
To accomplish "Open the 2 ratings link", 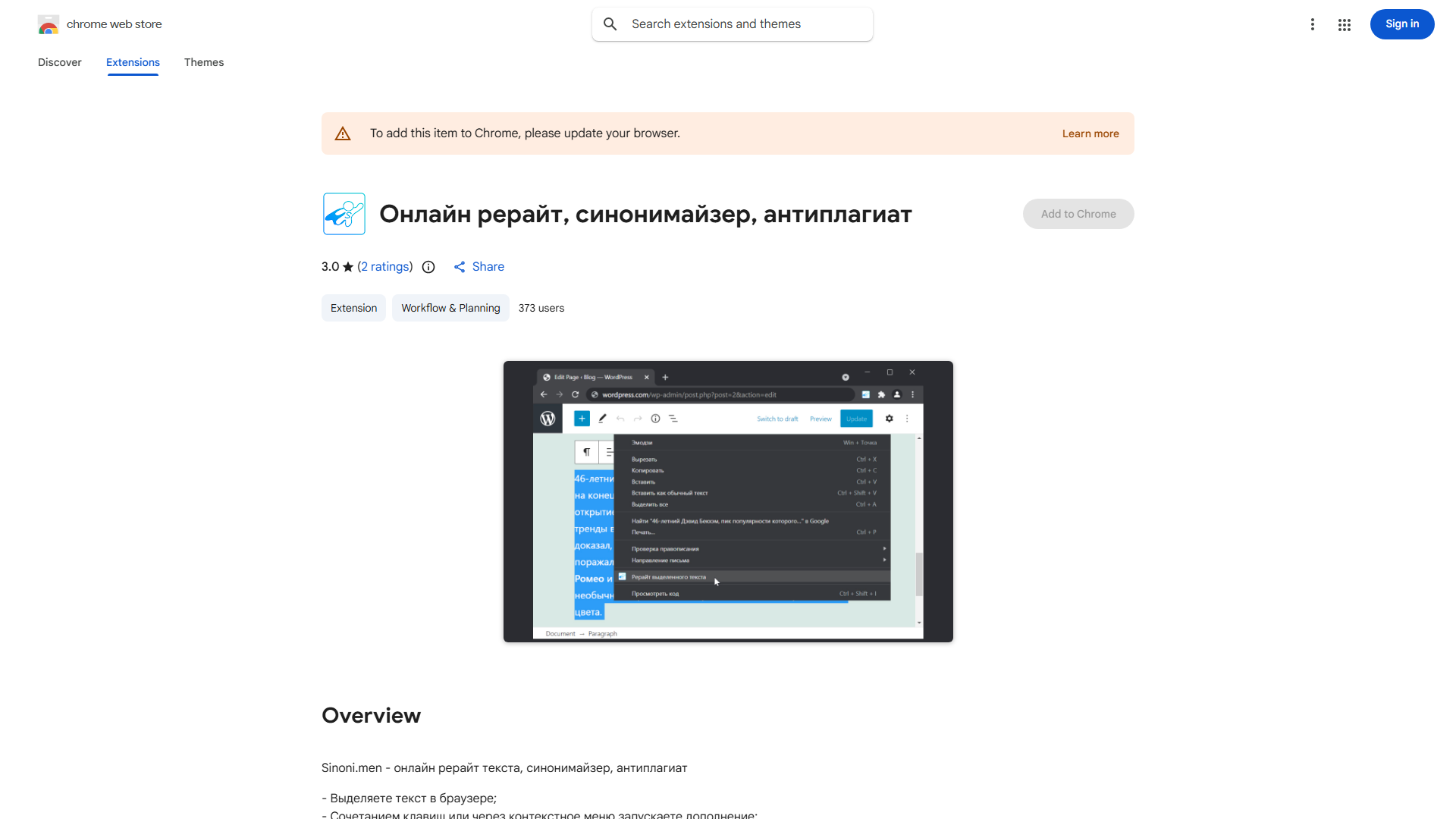I will (x=385, y=267).
